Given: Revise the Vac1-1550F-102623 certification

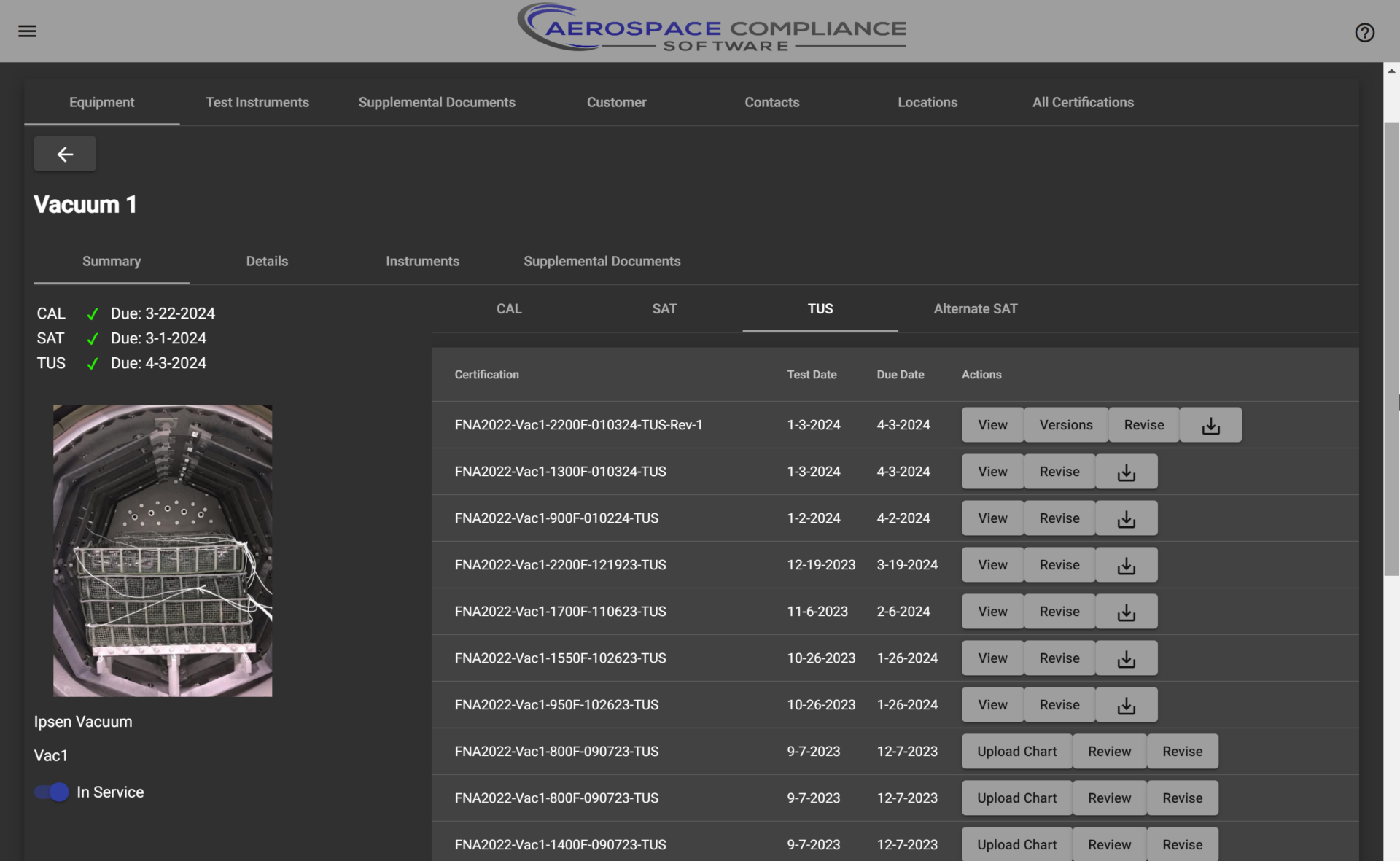Looking at the screenshot, I should tap(1059, 658).
